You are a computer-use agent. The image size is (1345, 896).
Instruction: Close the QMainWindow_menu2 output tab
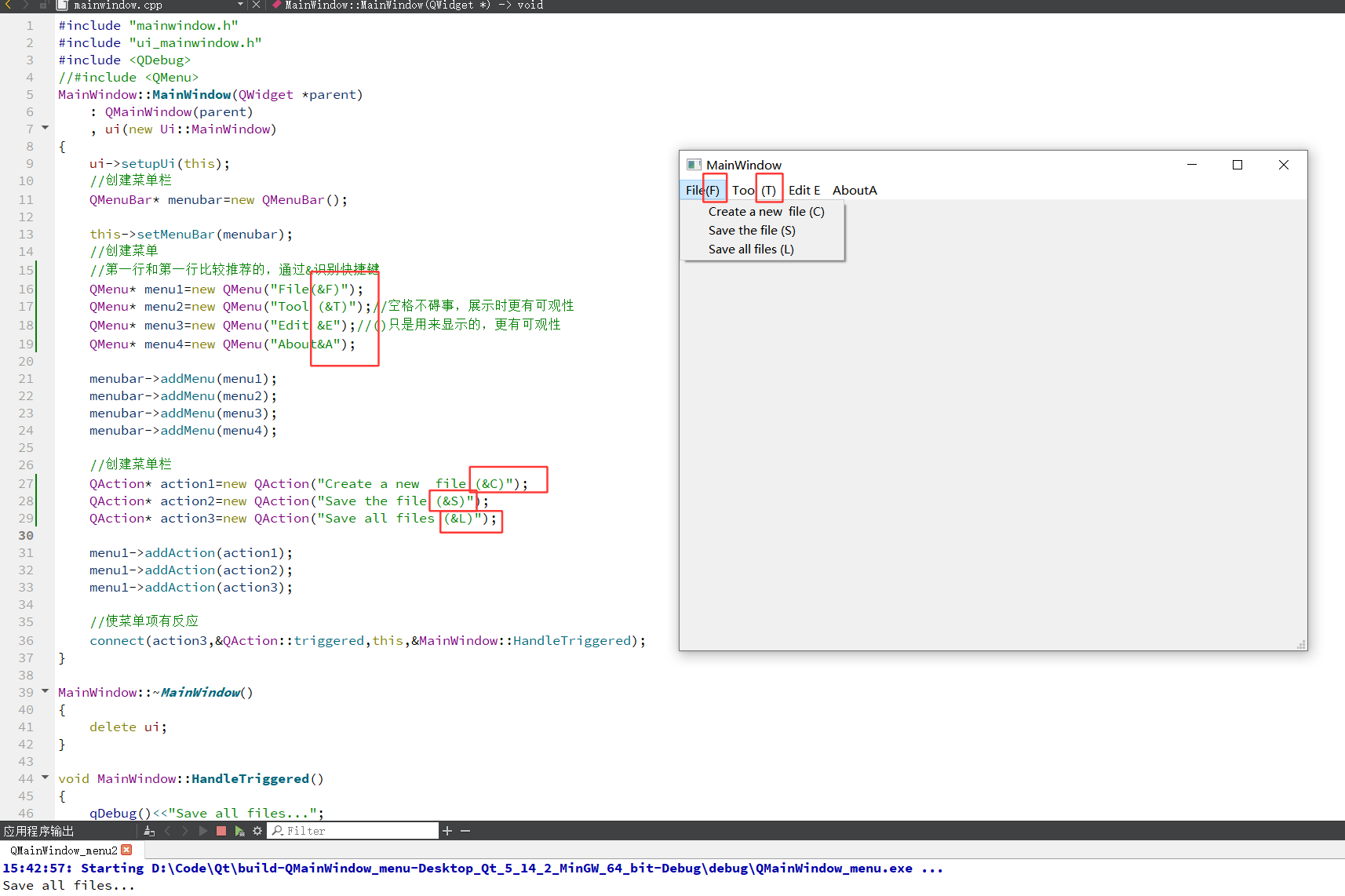[126, 850]
